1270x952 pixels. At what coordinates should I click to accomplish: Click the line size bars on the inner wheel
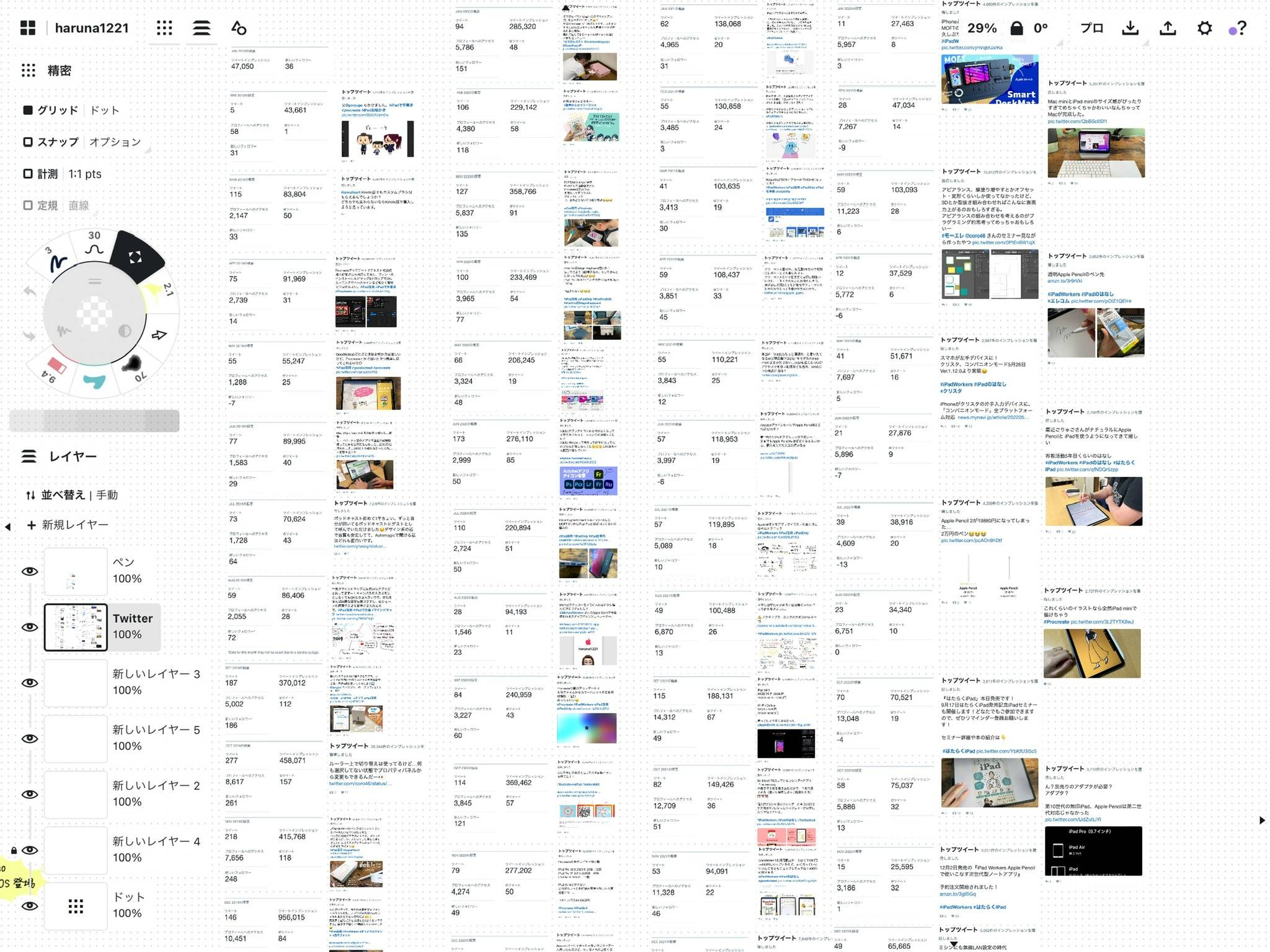[94, 282]
